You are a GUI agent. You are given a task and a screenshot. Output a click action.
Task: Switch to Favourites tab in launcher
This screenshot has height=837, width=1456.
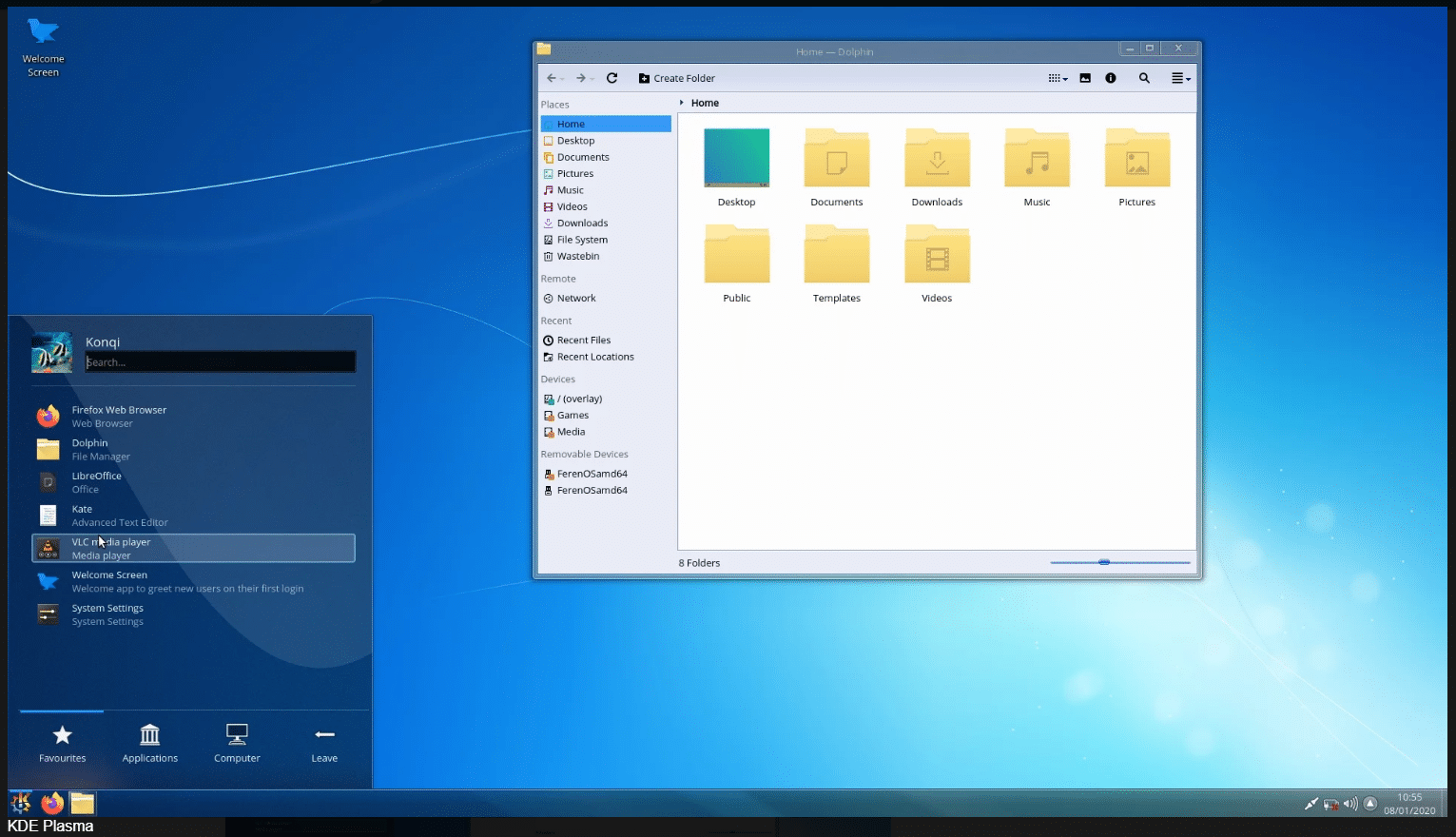(62, 743)
